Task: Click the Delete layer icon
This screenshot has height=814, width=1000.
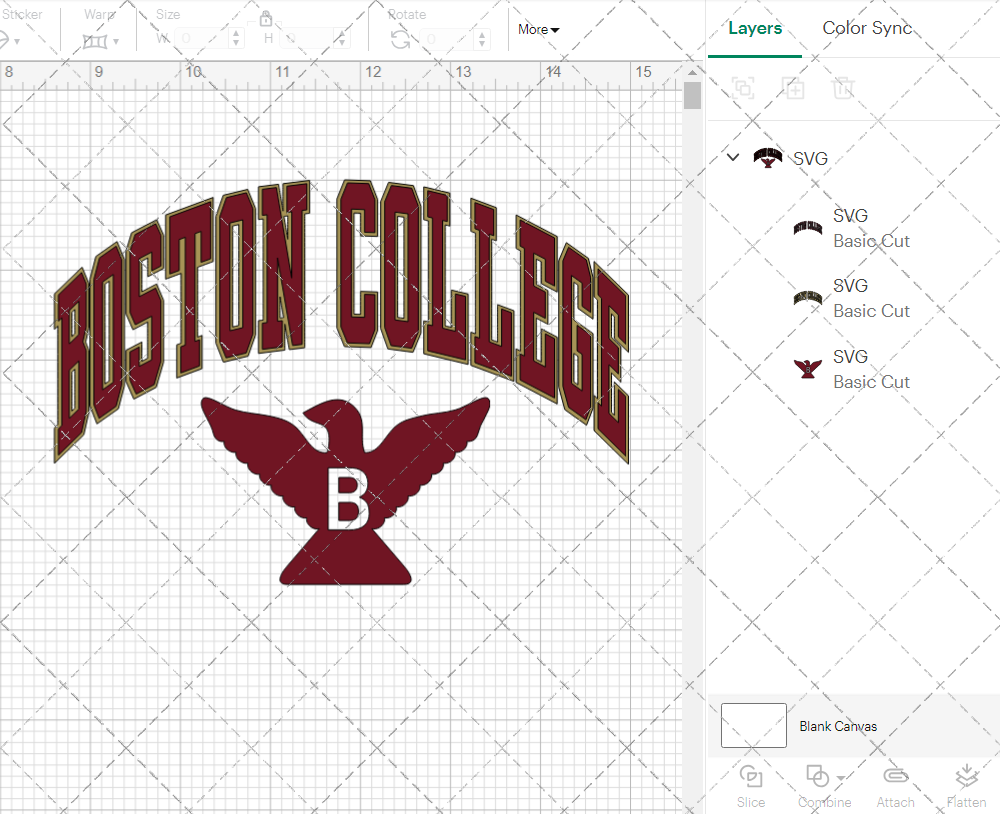Action: coord(843,88)
